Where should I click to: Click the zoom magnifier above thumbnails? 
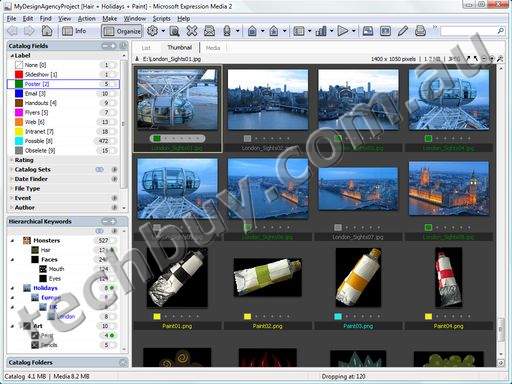[500, 59]
